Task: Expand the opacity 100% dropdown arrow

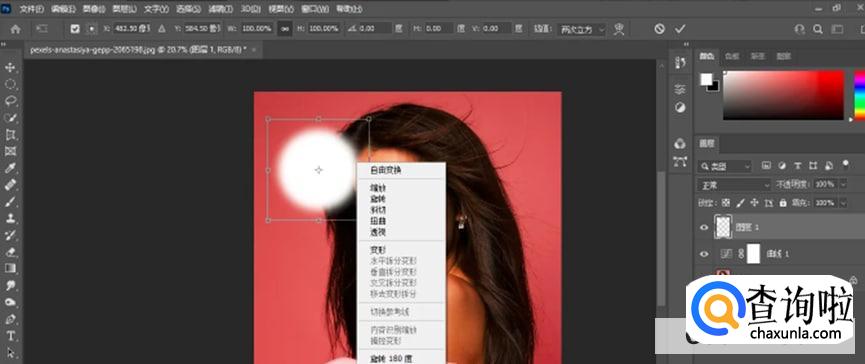Action: click(x=842, y=184)
